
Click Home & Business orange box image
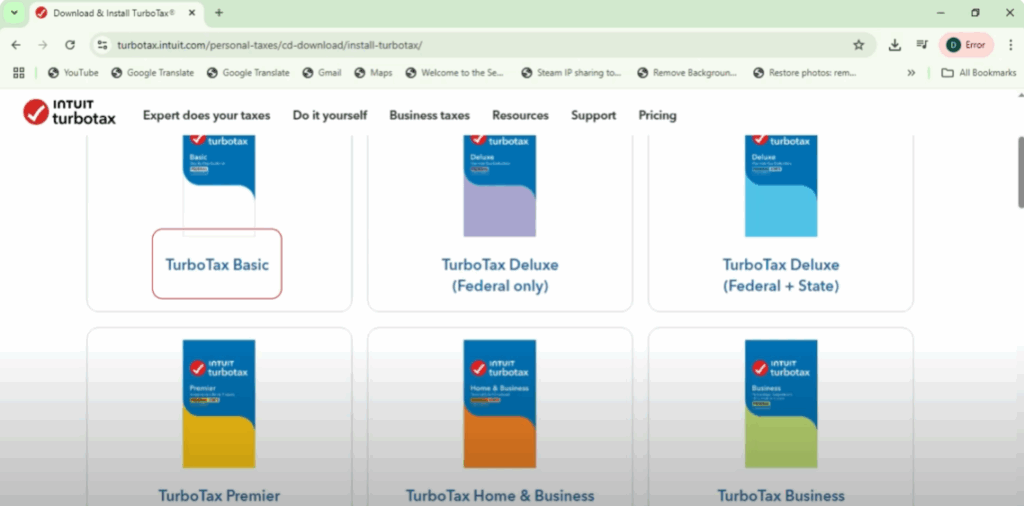point(500,403)
